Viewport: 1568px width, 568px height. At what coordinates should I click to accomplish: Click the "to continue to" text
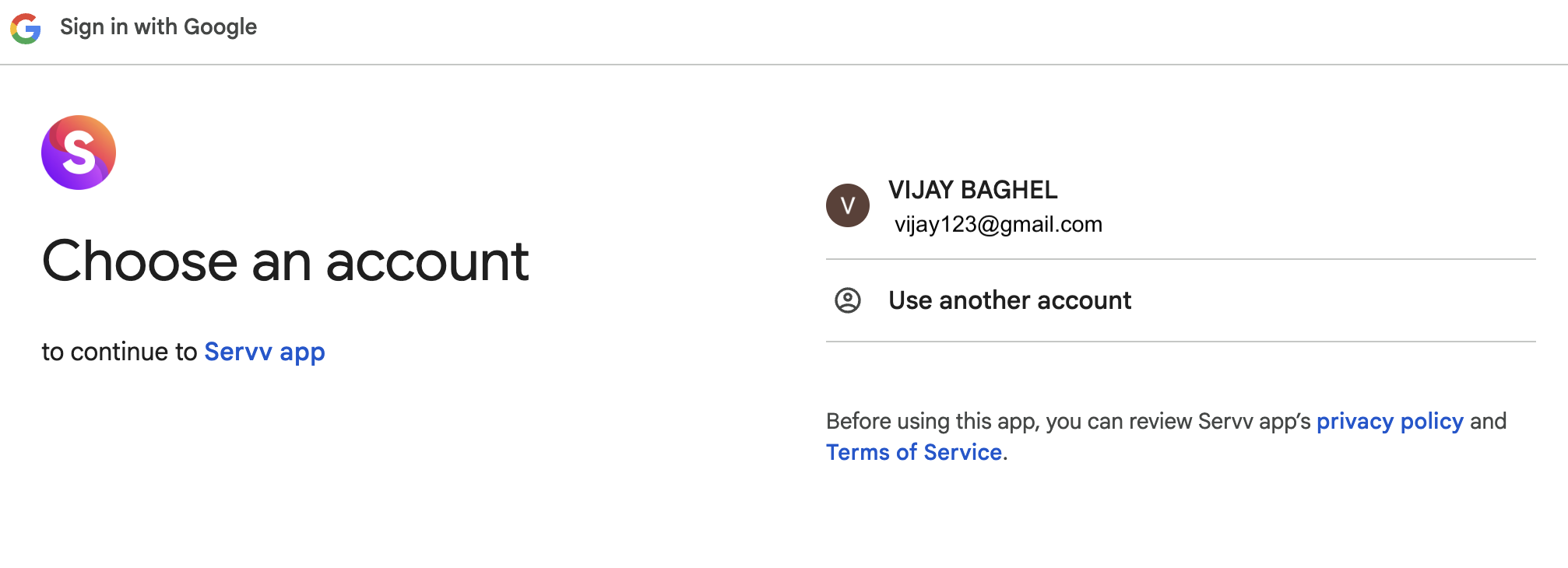click(119, 352)
